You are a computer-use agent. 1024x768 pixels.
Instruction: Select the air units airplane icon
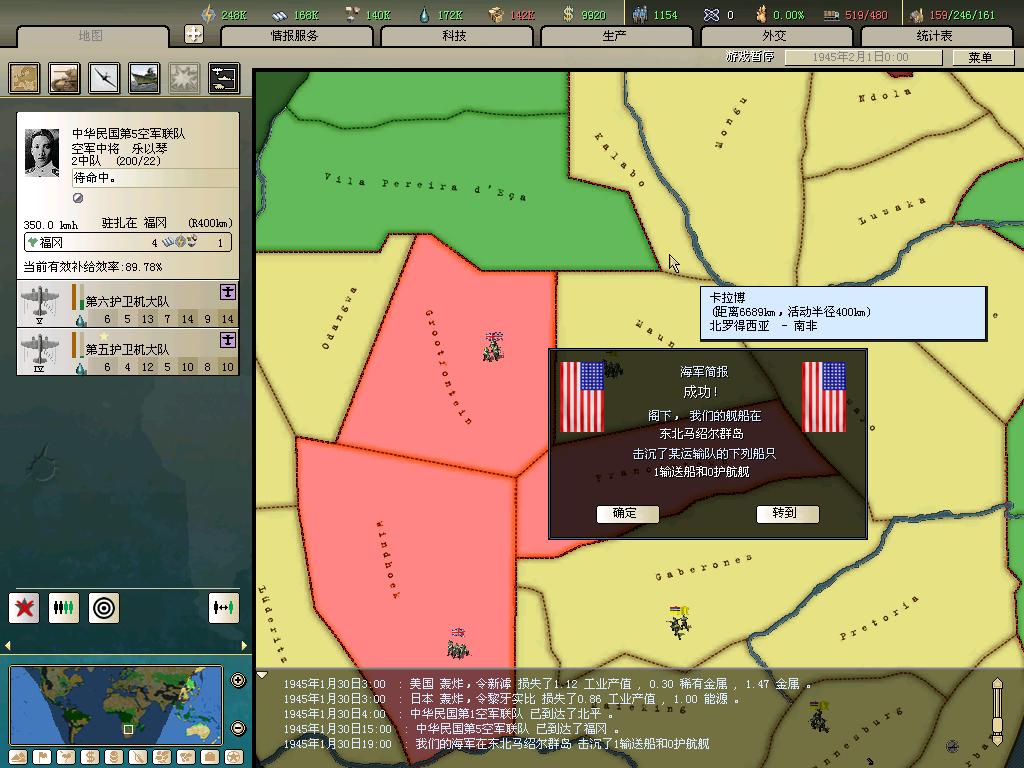(x=104, y=78)
